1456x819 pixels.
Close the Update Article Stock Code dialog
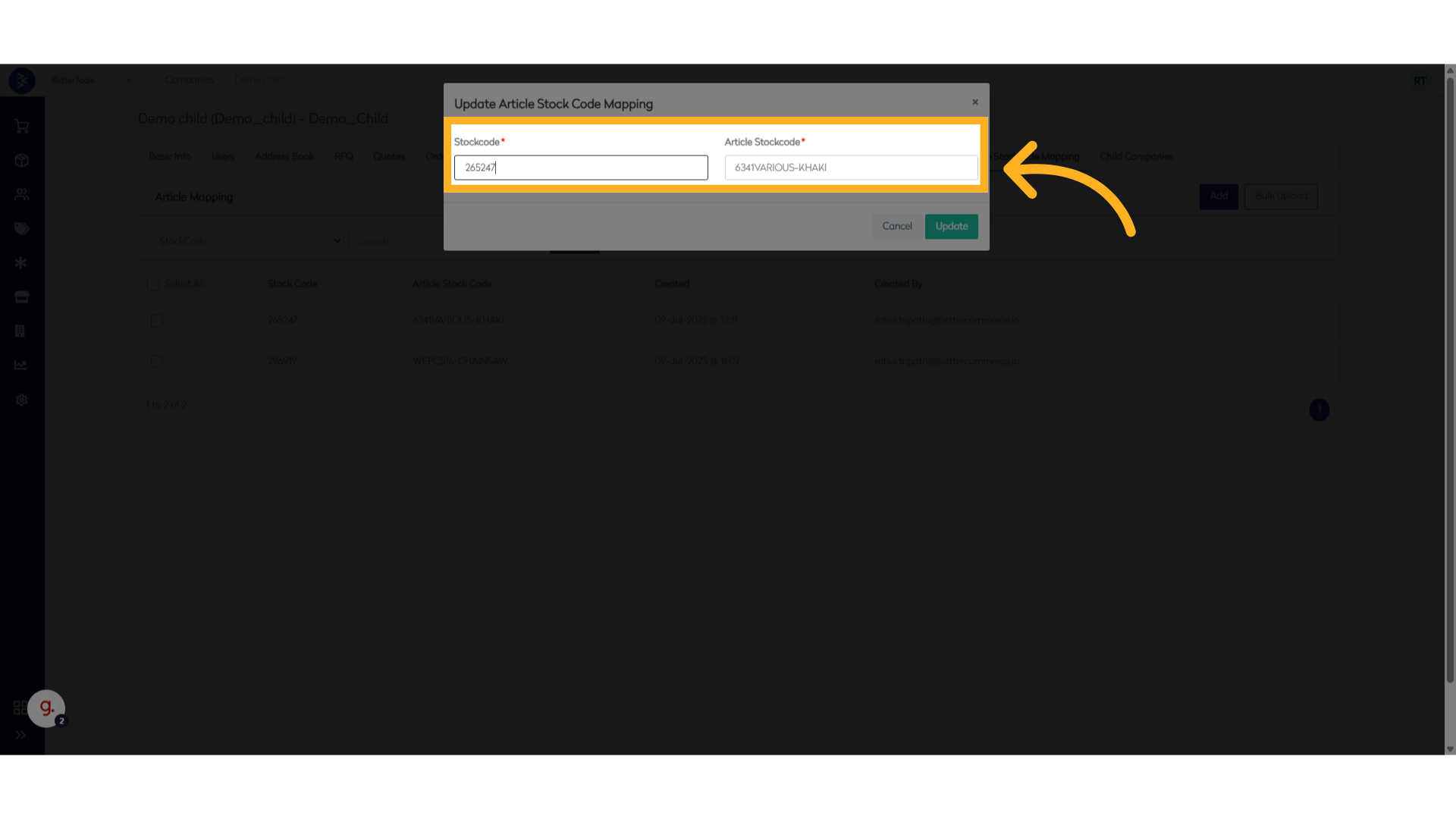click(x=975, y=102)
